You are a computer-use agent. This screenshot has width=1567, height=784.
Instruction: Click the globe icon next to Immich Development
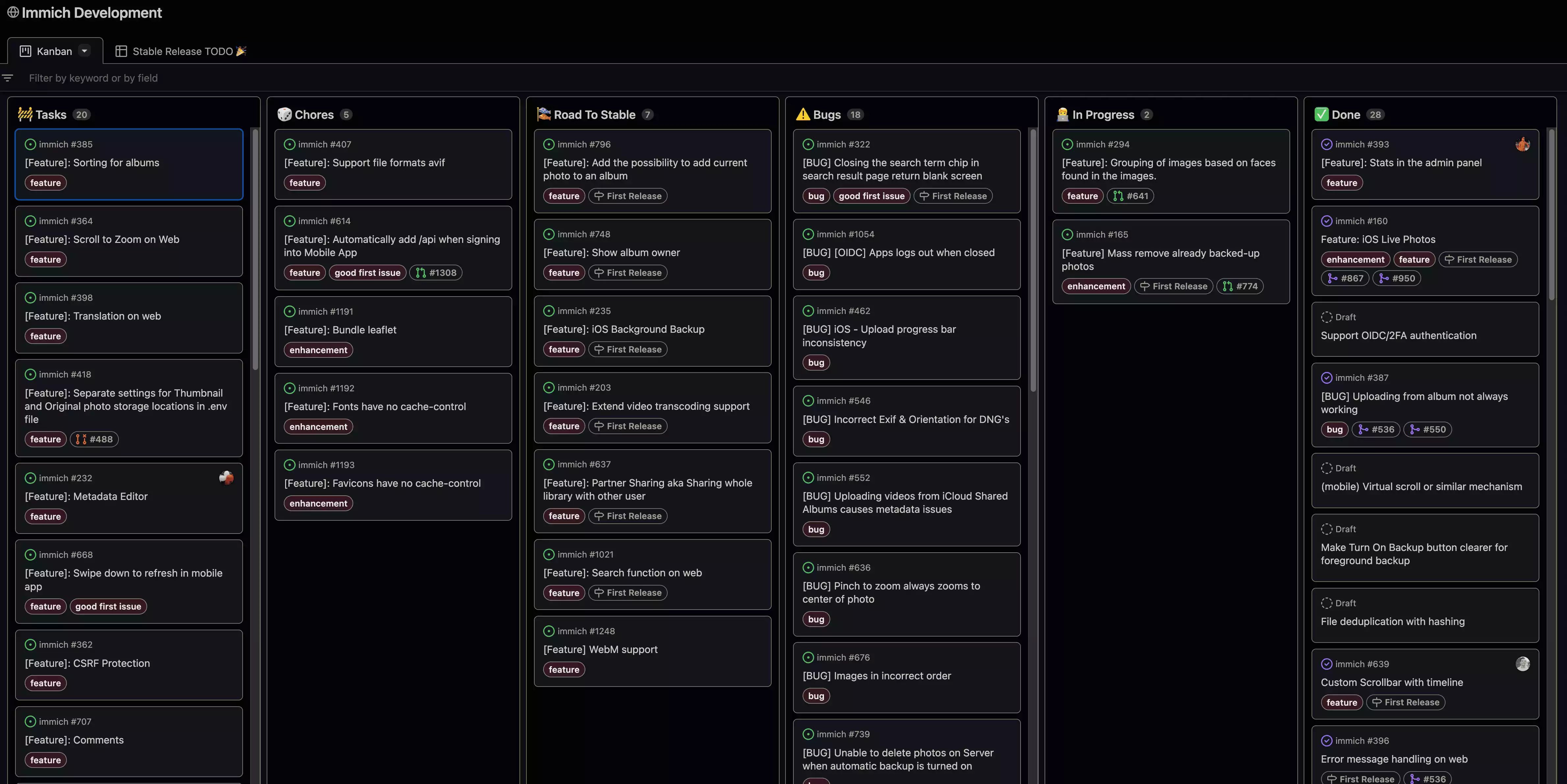pos(13,12)
